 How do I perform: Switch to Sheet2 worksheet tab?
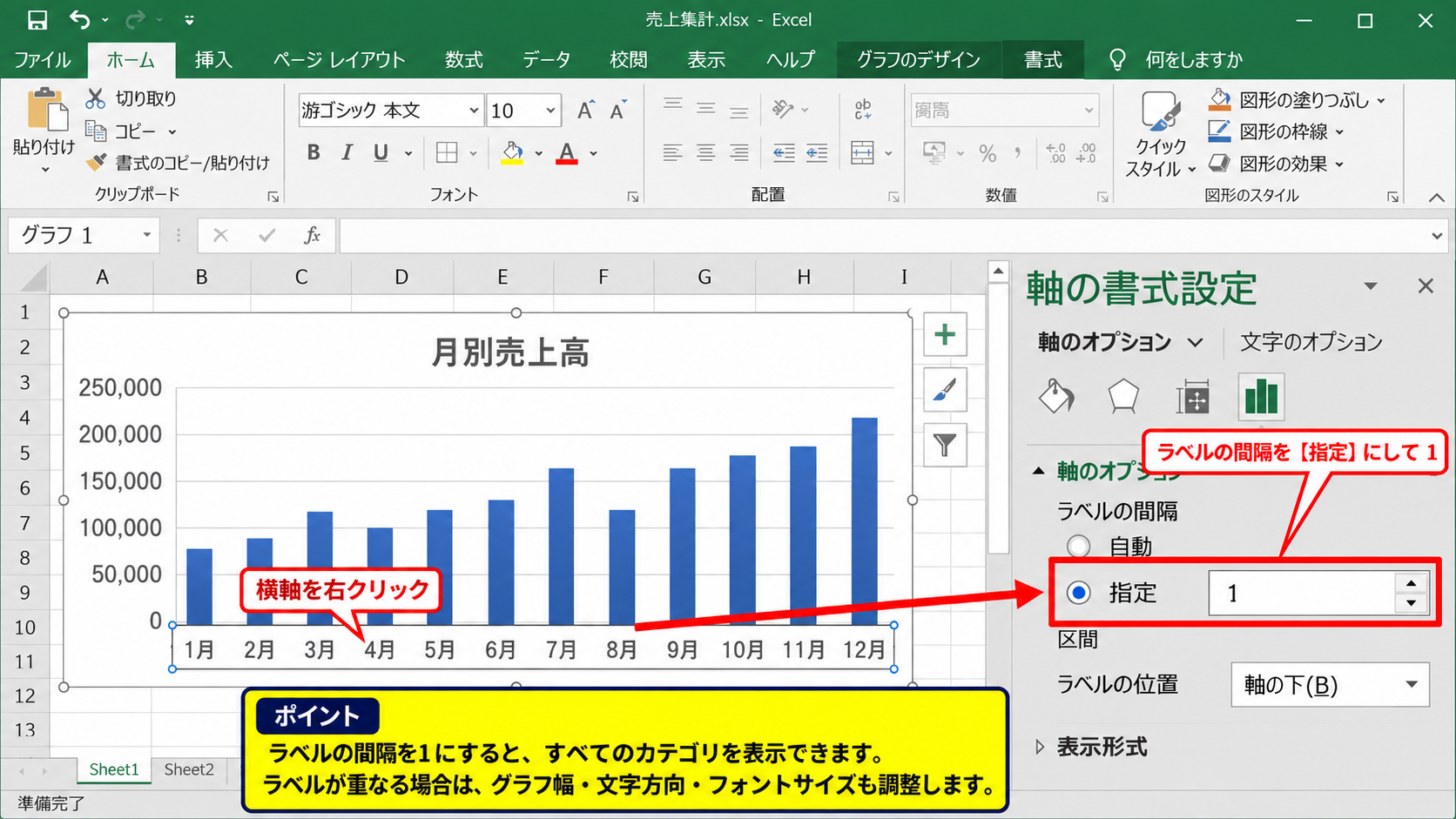pos(189,769)
